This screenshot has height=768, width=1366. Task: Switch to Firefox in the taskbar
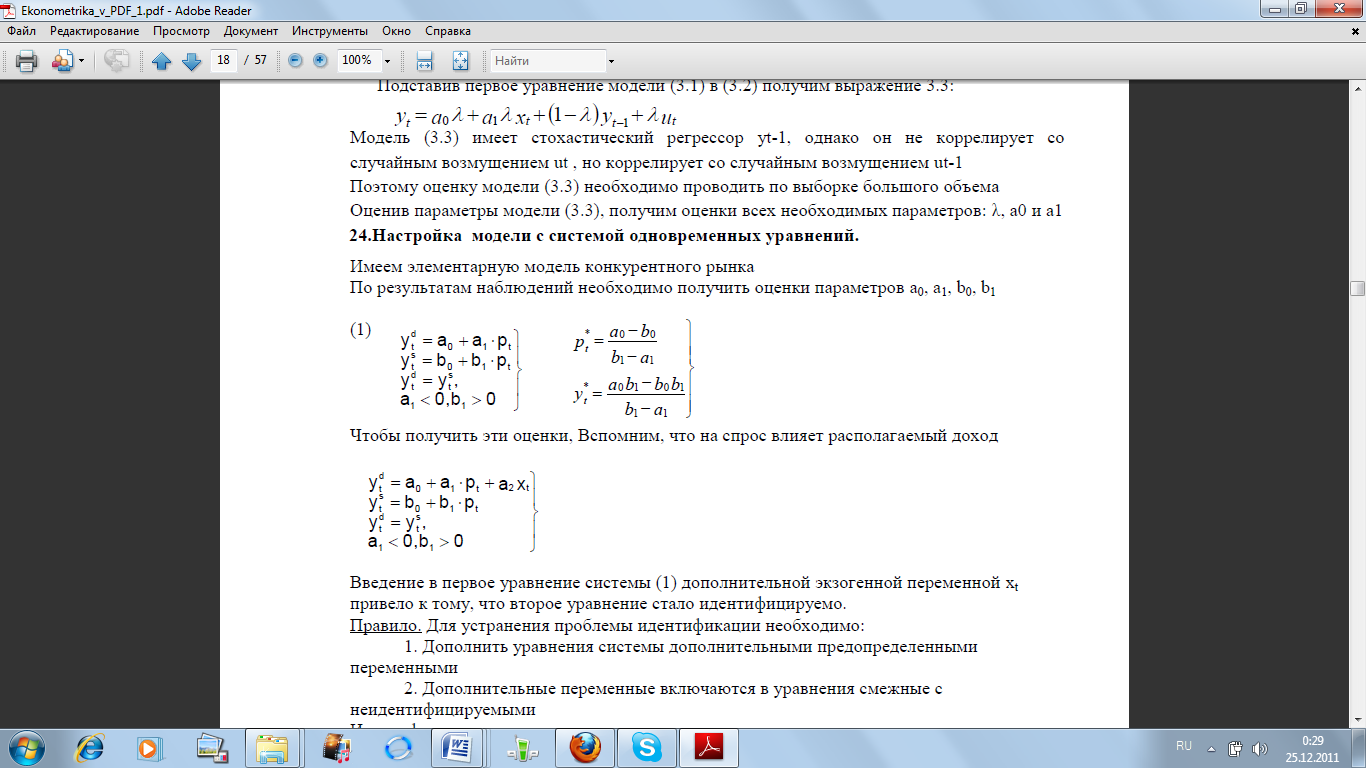[585, 748]
